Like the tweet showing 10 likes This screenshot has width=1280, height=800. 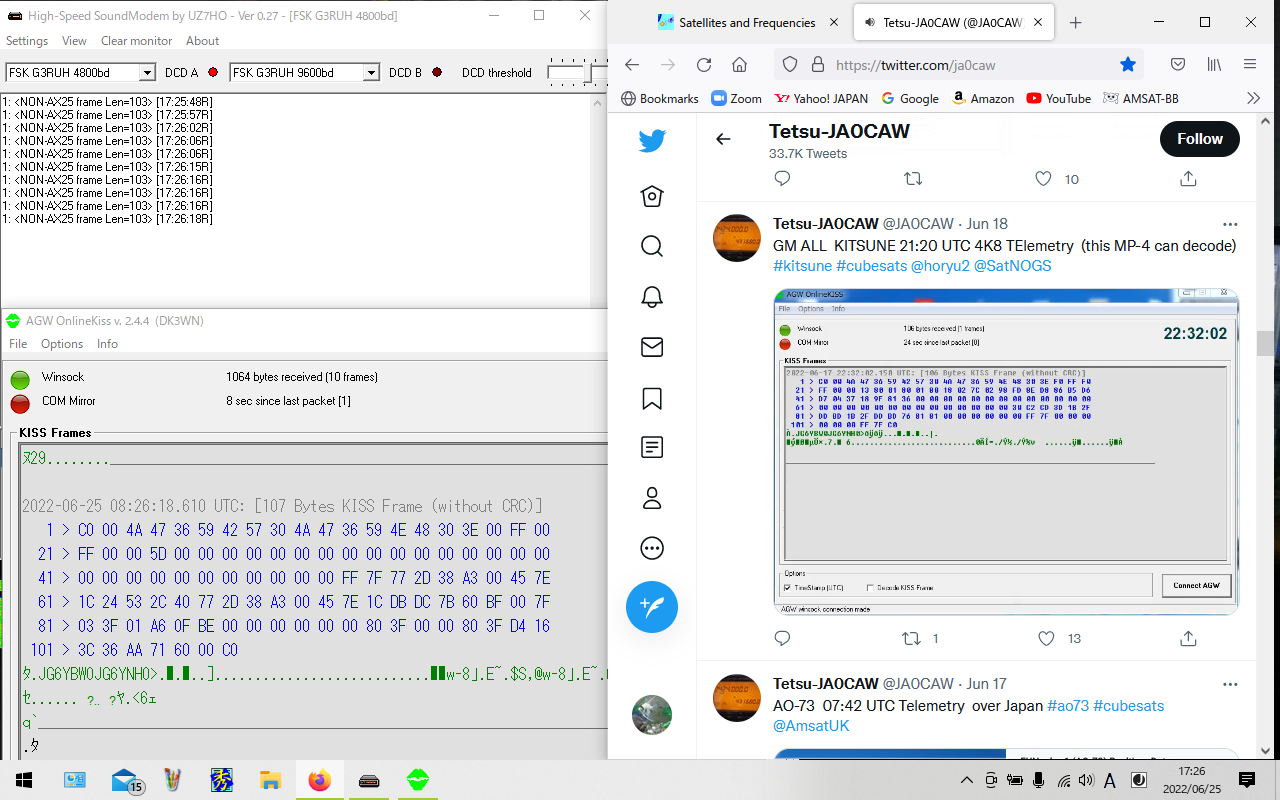[x=1043, y=179]
